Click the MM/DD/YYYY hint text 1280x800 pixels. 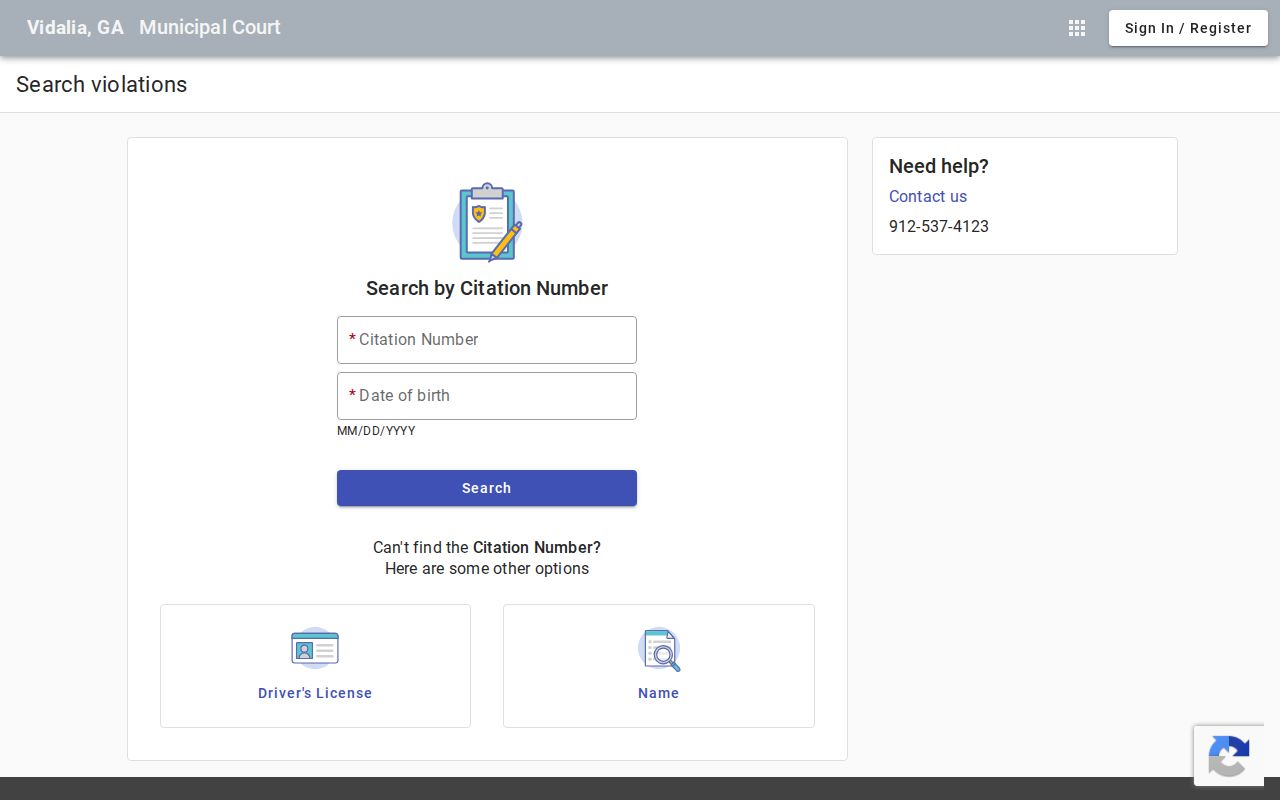pyautogui.click(x=376, y=431)
